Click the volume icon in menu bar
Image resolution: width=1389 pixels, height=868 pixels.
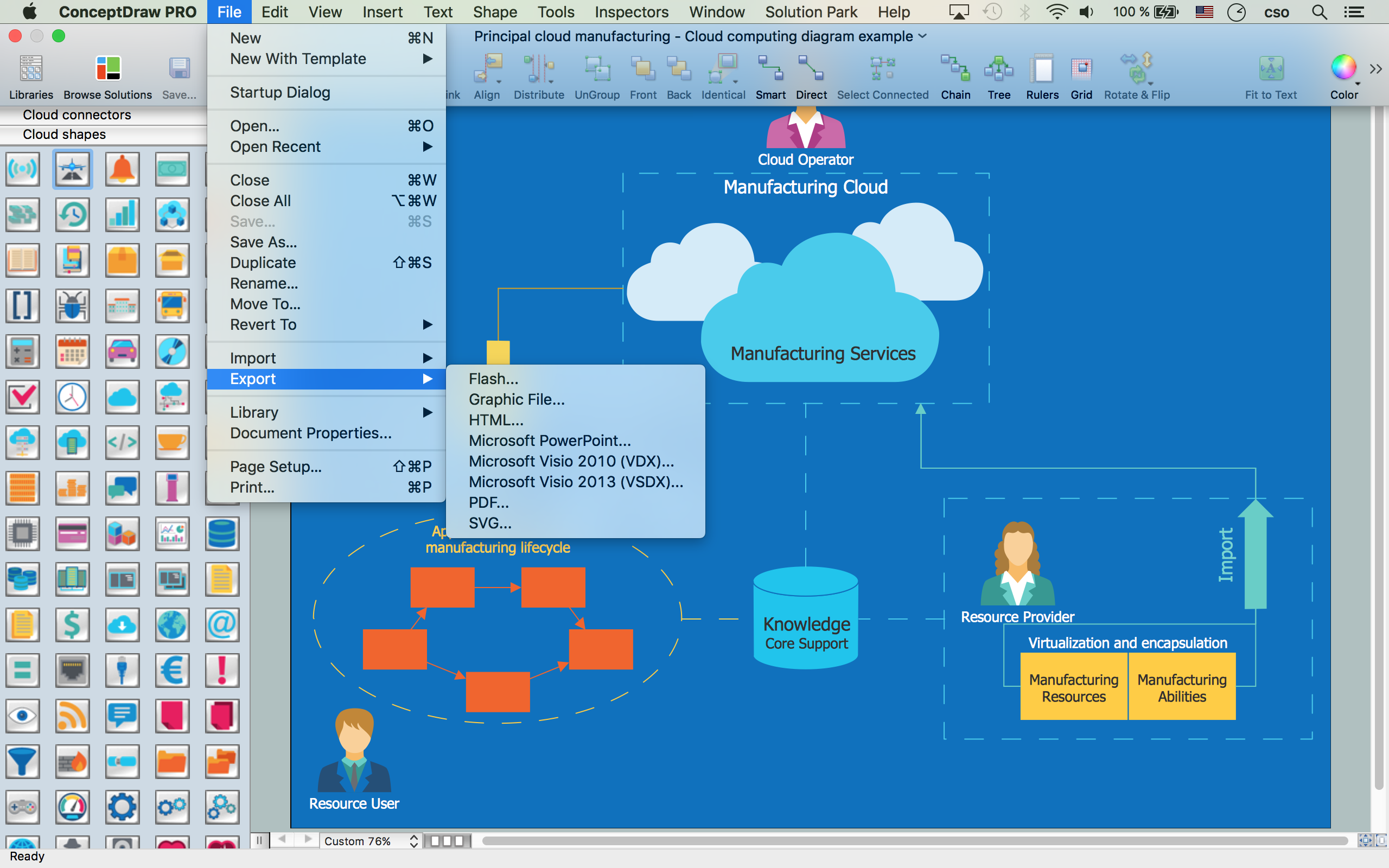click(1086, 11)
